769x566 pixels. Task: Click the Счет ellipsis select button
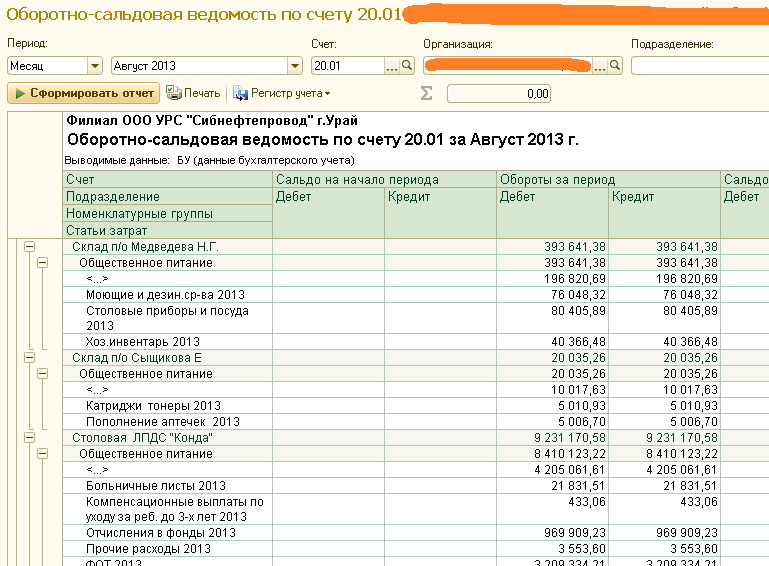[392, 66]
